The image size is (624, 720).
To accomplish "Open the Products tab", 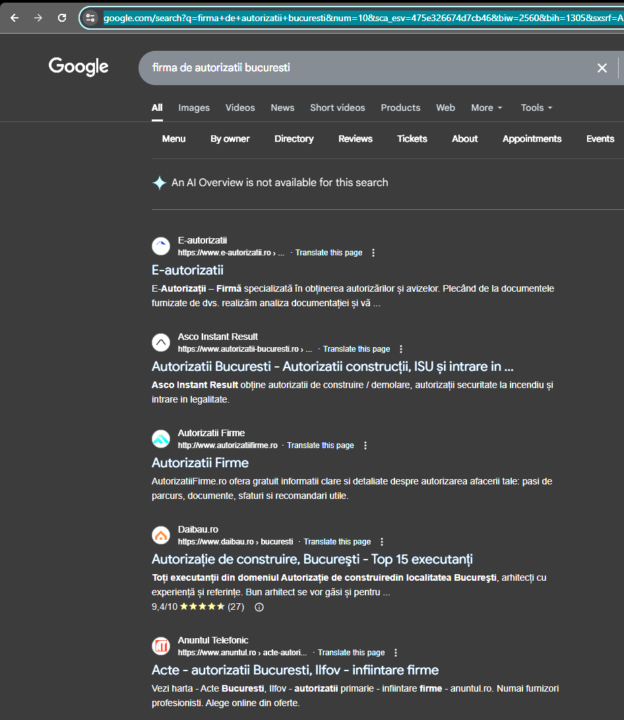I will tap(400, 108).
